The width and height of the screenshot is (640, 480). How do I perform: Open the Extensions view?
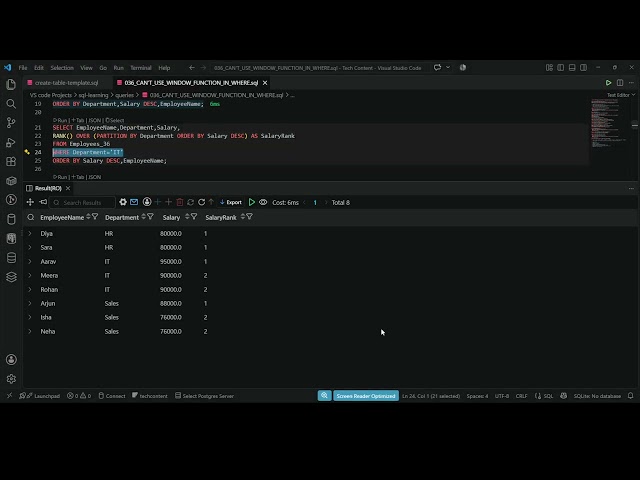coord(11,161)
